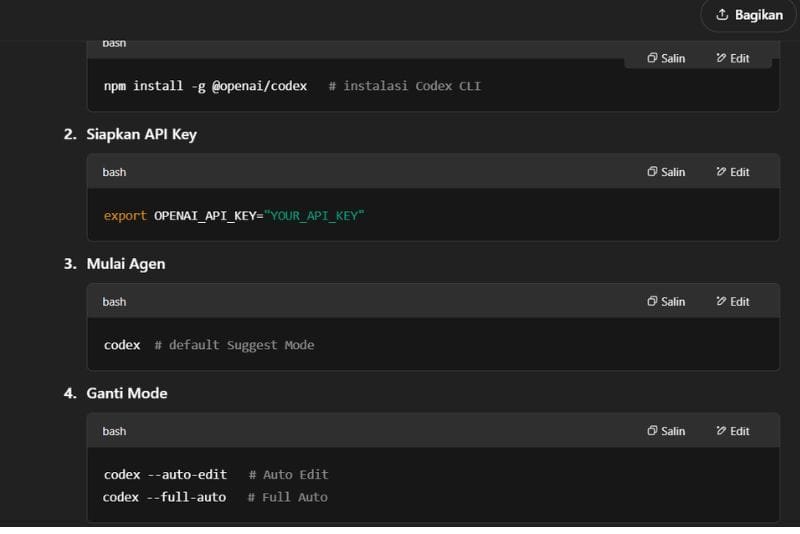The image size is (800, 534).
Task: Click the orange "export" keyword
Action: click(125, 216)
